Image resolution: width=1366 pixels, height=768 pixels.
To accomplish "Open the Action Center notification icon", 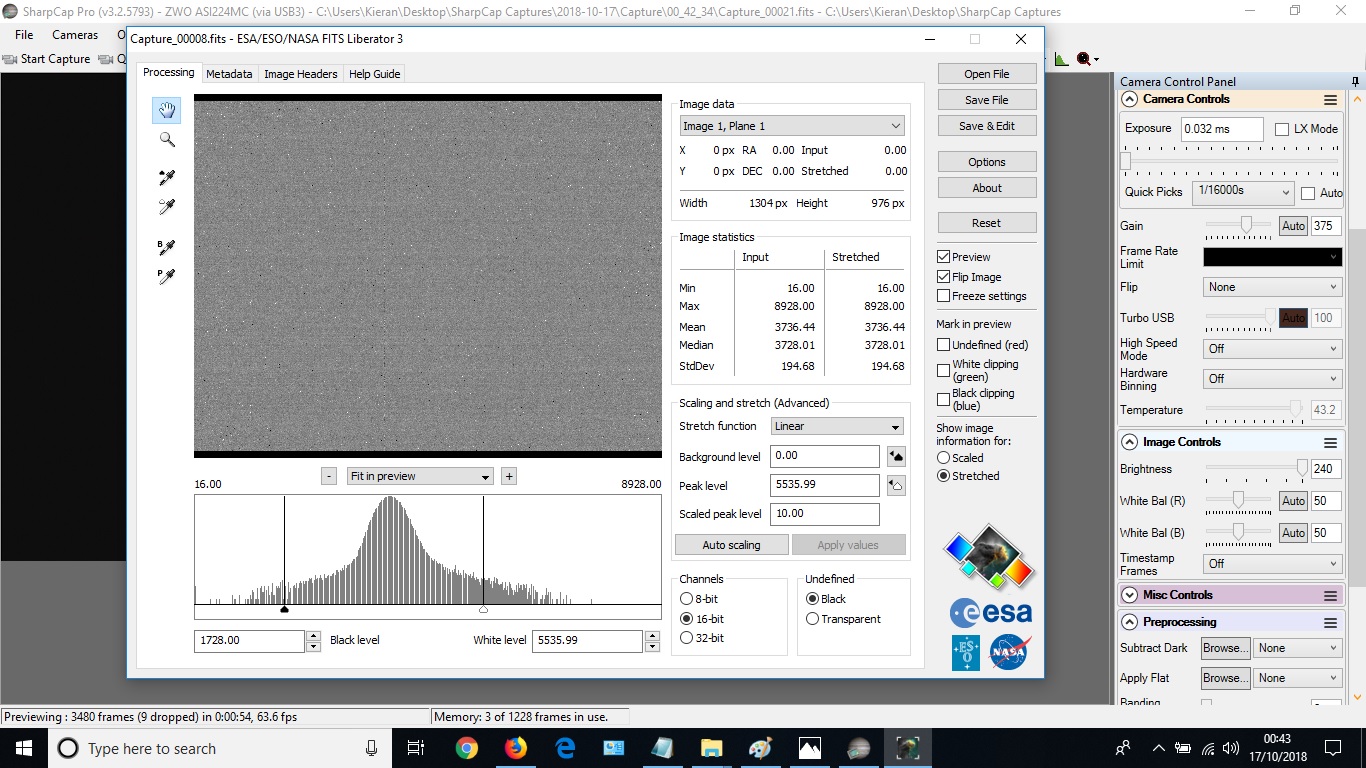I will point(1332,748).
